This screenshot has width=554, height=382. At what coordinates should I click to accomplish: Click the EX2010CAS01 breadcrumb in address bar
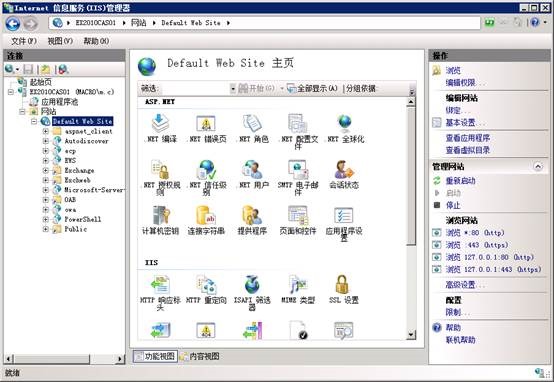click(95, 23)
